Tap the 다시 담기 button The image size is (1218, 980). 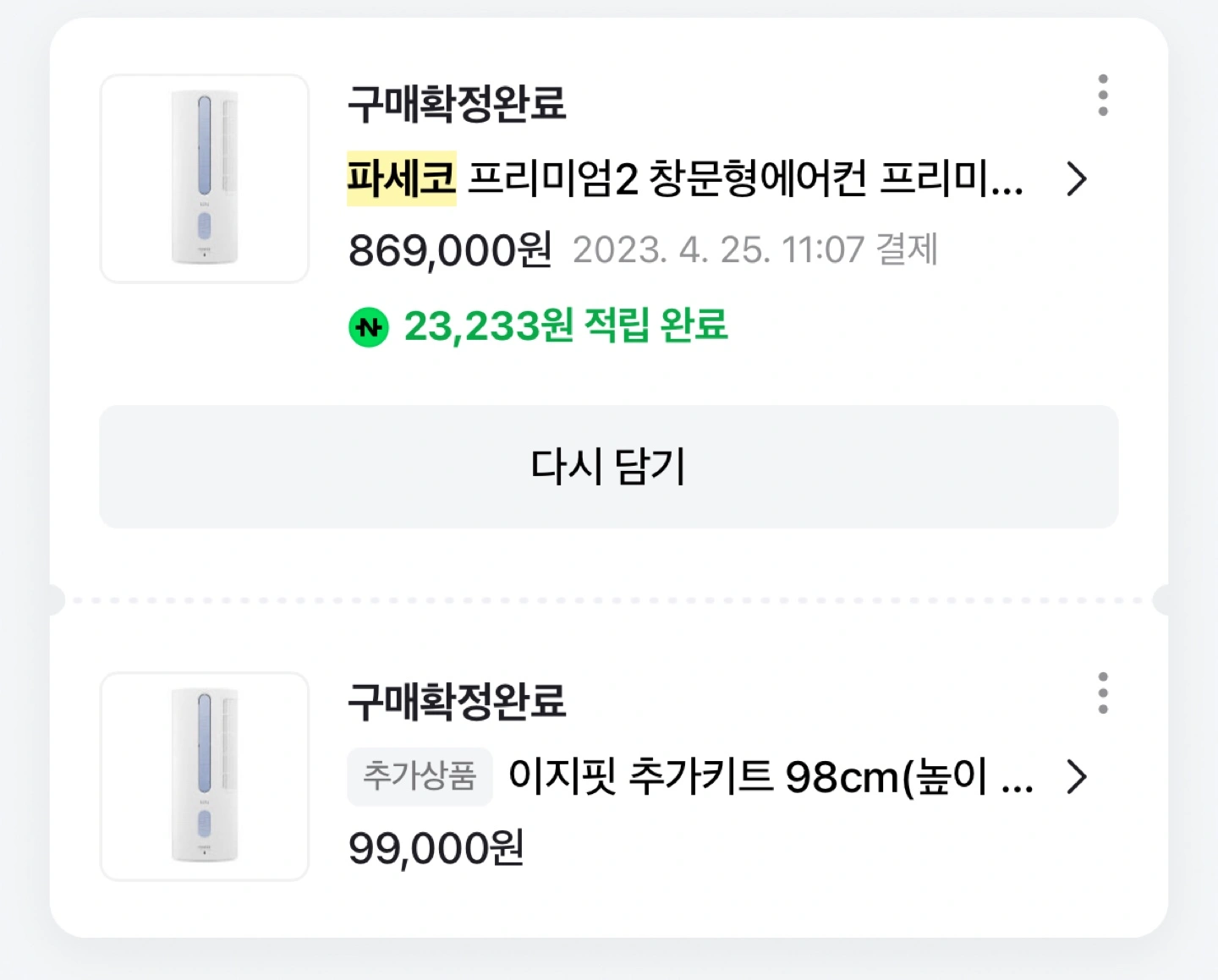[609, 467]
